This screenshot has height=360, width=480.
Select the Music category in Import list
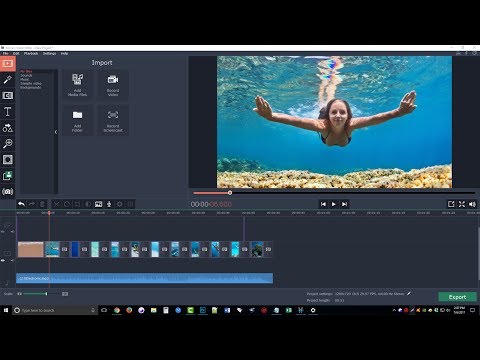[x=25, y=80]
